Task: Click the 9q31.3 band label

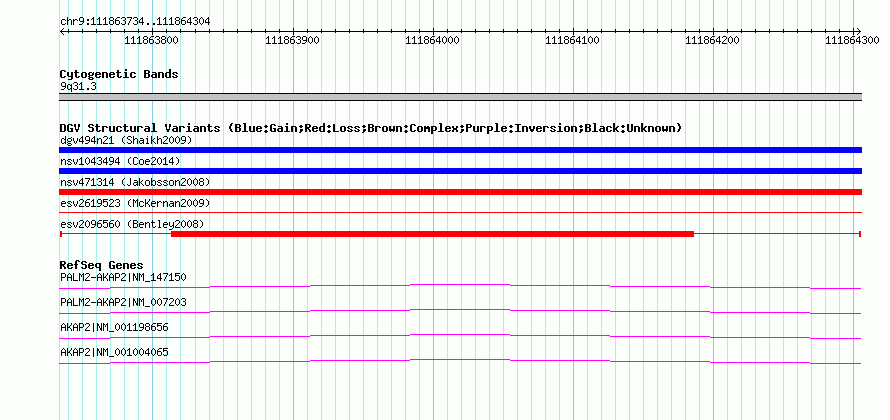Action: [x=77, y=87]
